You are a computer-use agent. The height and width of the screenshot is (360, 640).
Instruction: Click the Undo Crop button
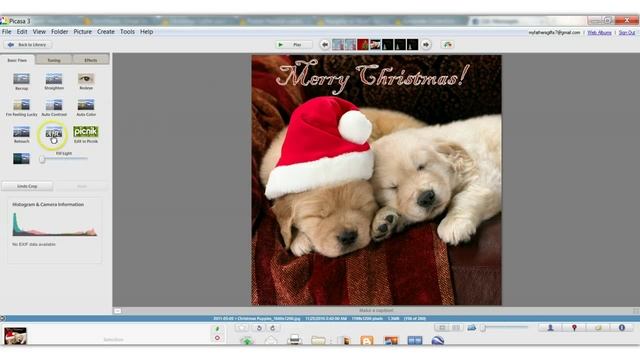tap(27, 186)
